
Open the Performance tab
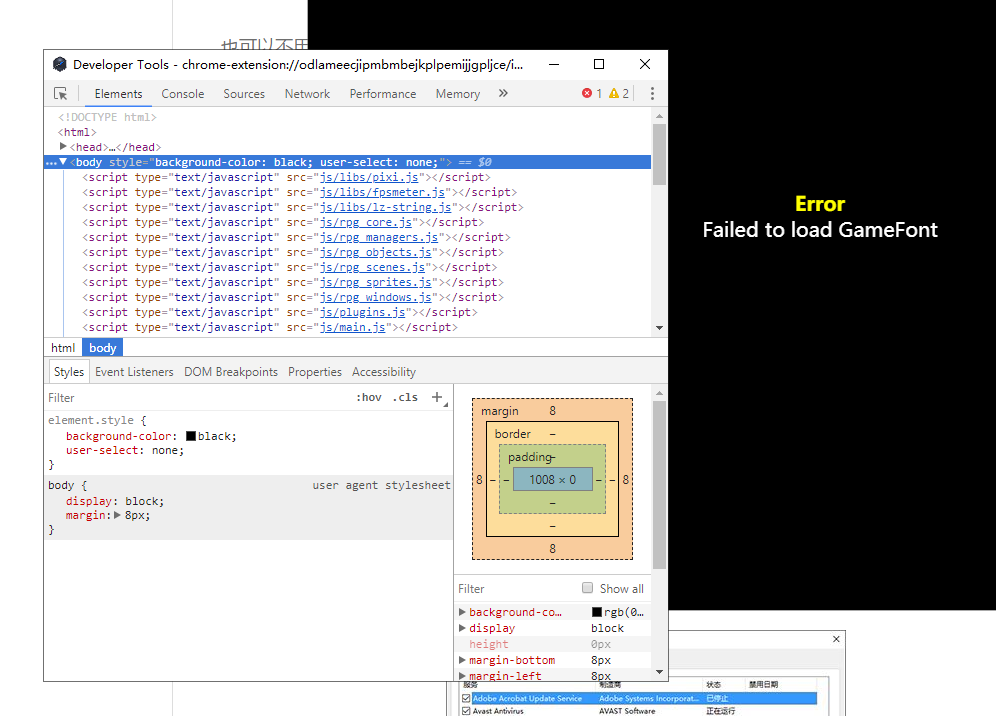pyautogui.click(x=383, y=94)
